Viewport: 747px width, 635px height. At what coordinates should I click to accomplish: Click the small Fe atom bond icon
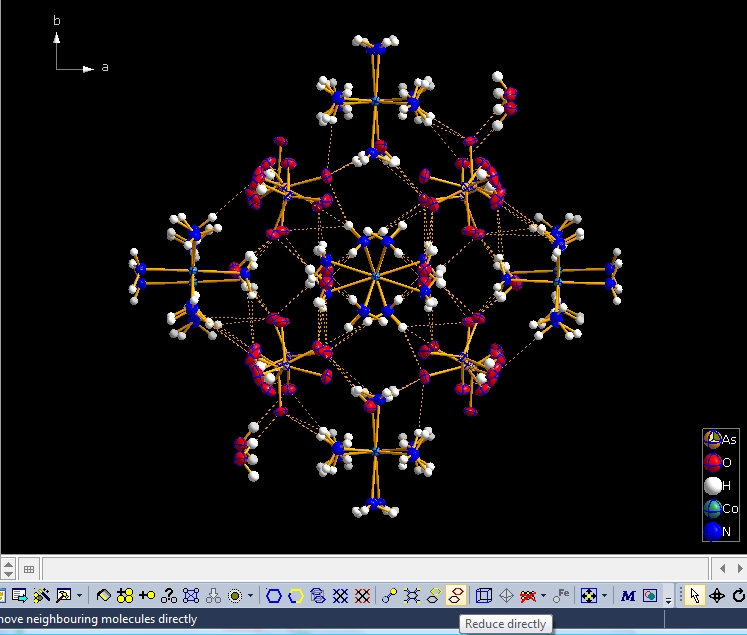tap(561, 596)
